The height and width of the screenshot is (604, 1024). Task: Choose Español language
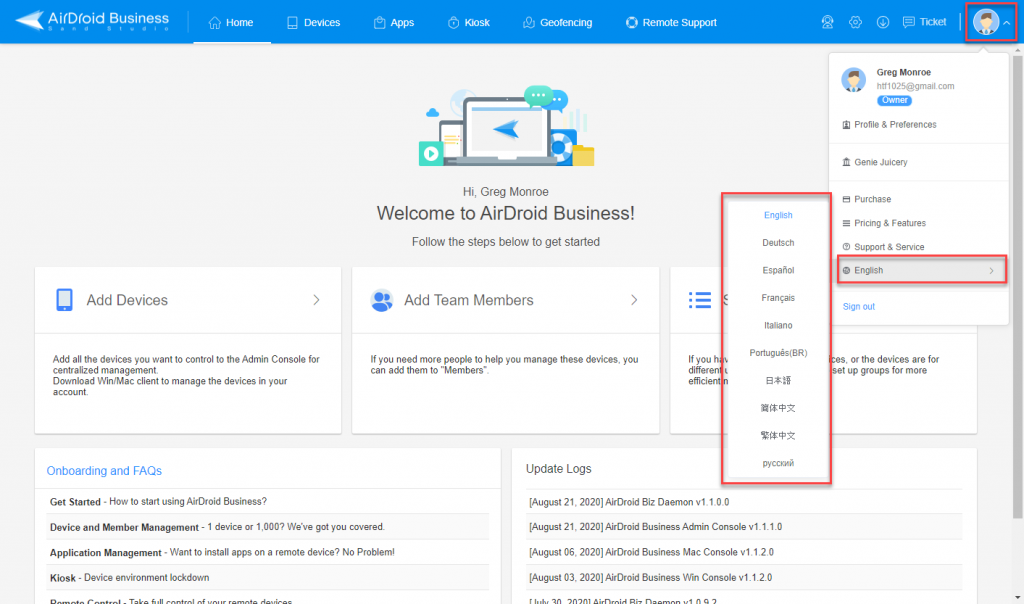[778, 270]
